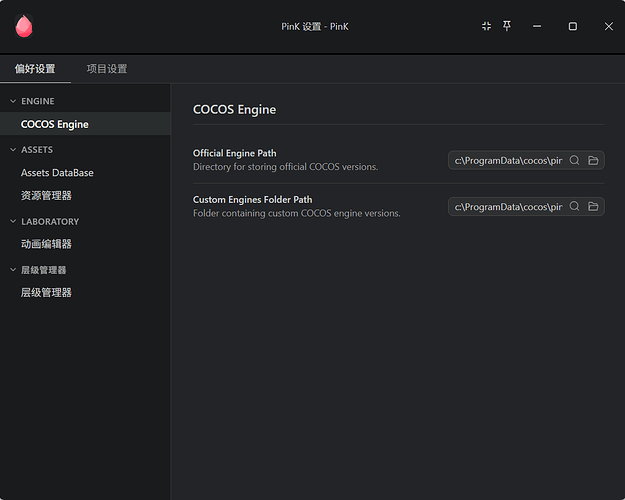
Task: Click the 'Directory for storing official COCOS versions.' description
Action: [x=285, y=167]
